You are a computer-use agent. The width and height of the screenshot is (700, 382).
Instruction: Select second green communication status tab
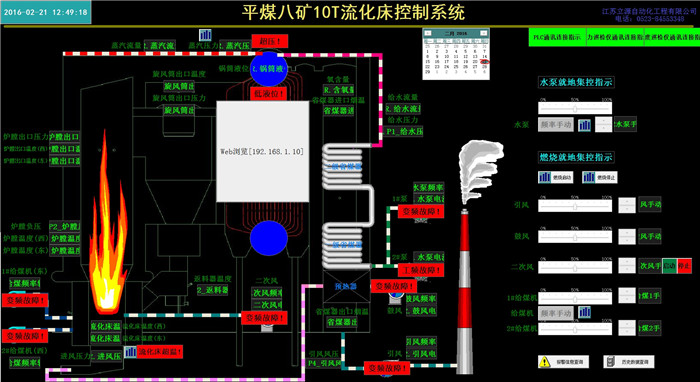coord(615,37)
